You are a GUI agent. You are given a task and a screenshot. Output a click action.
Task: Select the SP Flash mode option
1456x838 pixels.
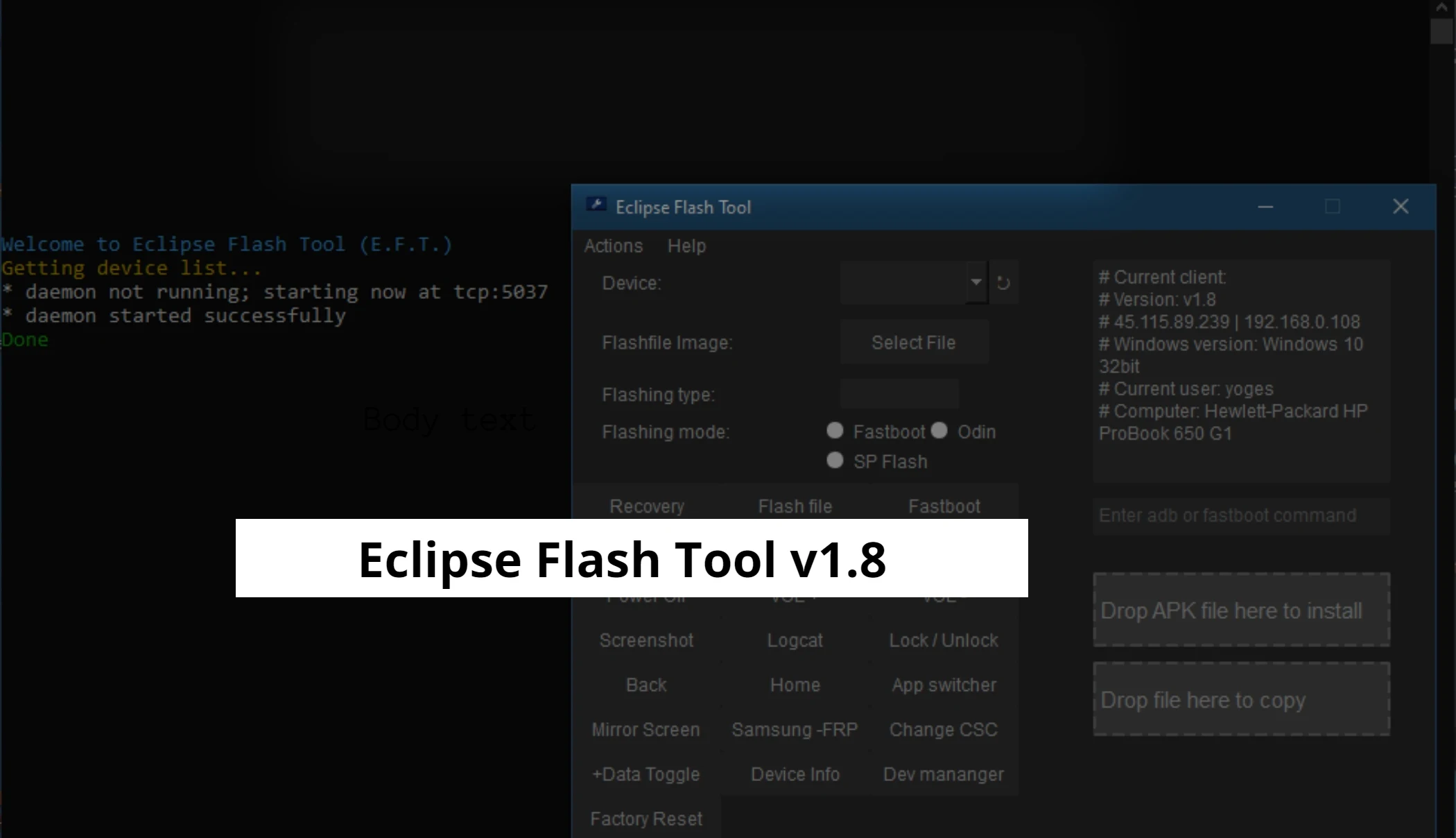[x=835, y=461]
